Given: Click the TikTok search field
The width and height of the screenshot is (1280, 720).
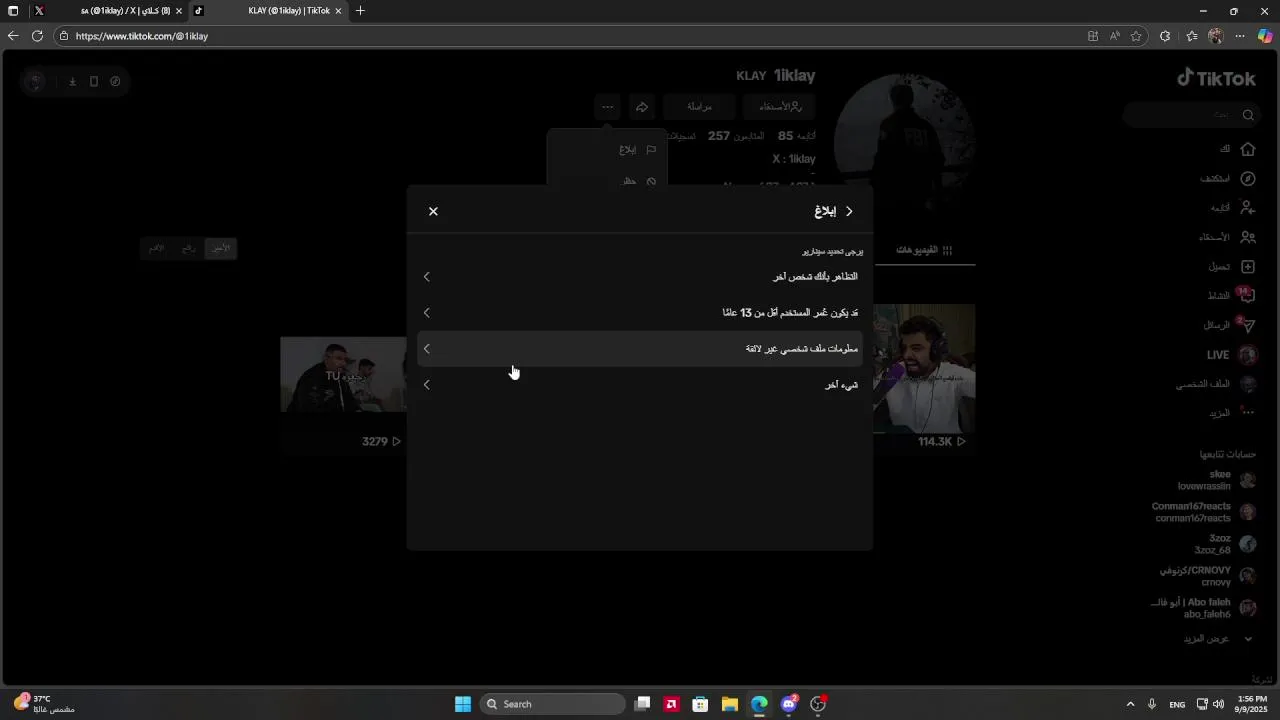Looking at the screenshot, I should pos(1190,115).
